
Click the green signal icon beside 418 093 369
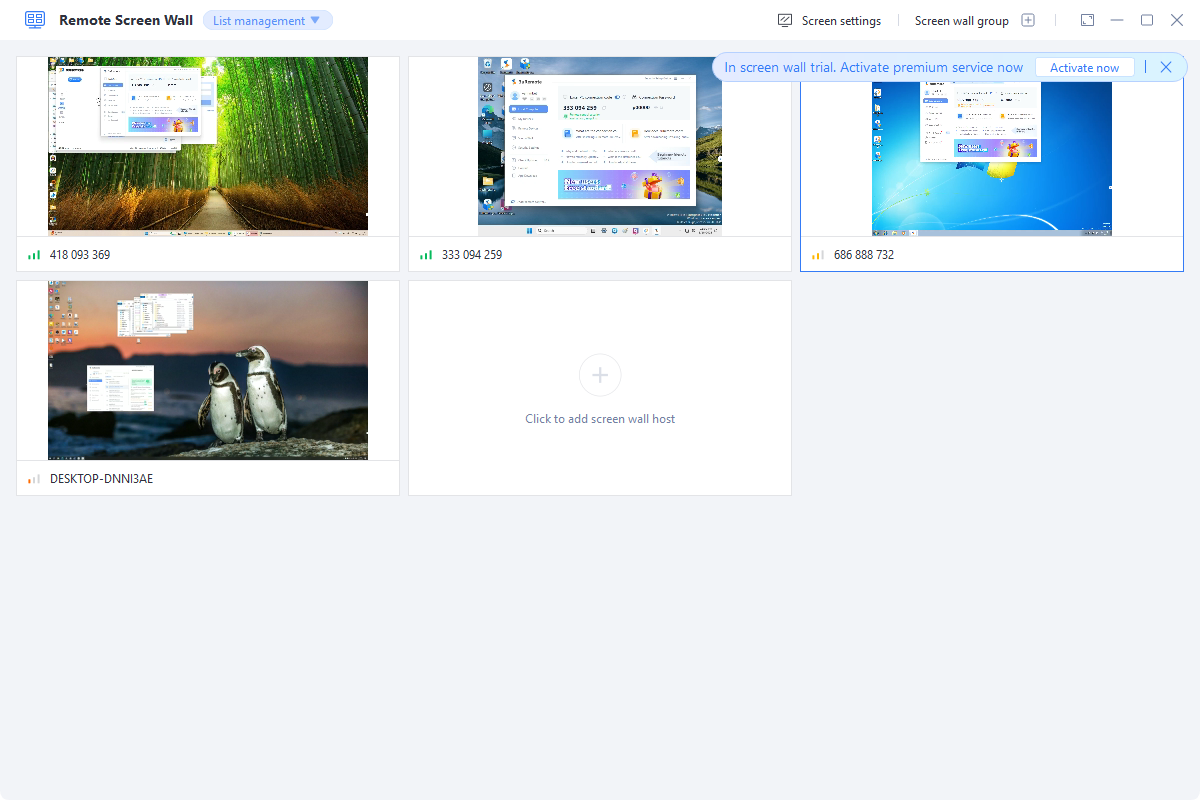point(34,254)
